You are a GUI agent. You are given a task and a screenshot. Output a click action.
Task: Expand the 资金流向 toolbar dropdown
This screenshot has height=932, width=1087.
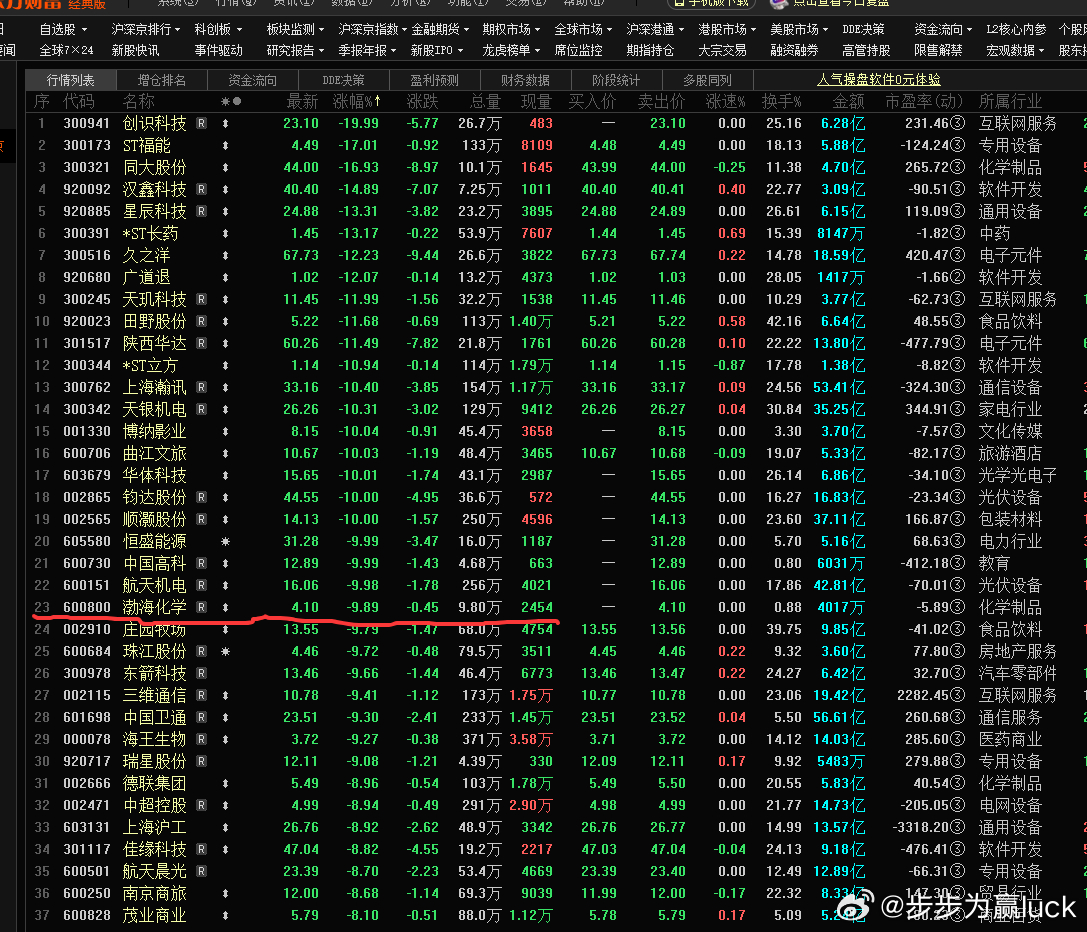coord(943,29)
